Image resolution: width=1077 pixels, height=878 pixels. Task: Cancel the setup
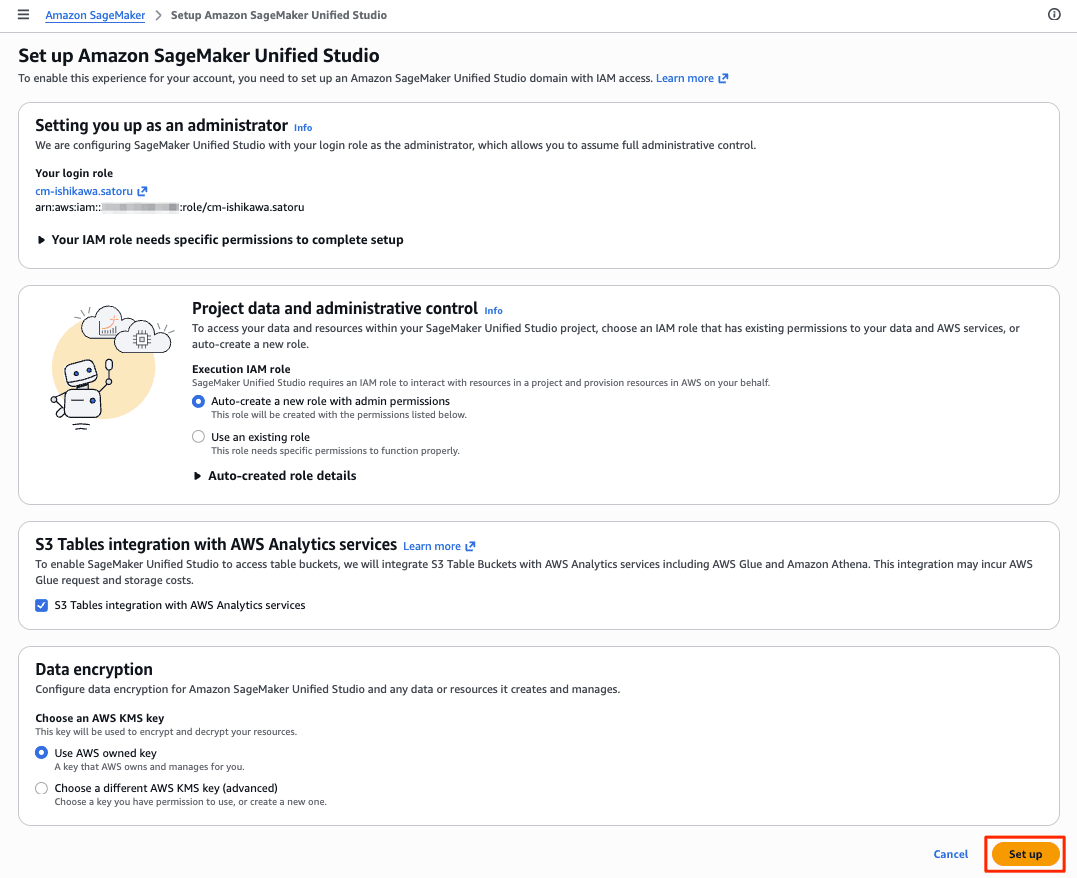(x=951, y=854)
